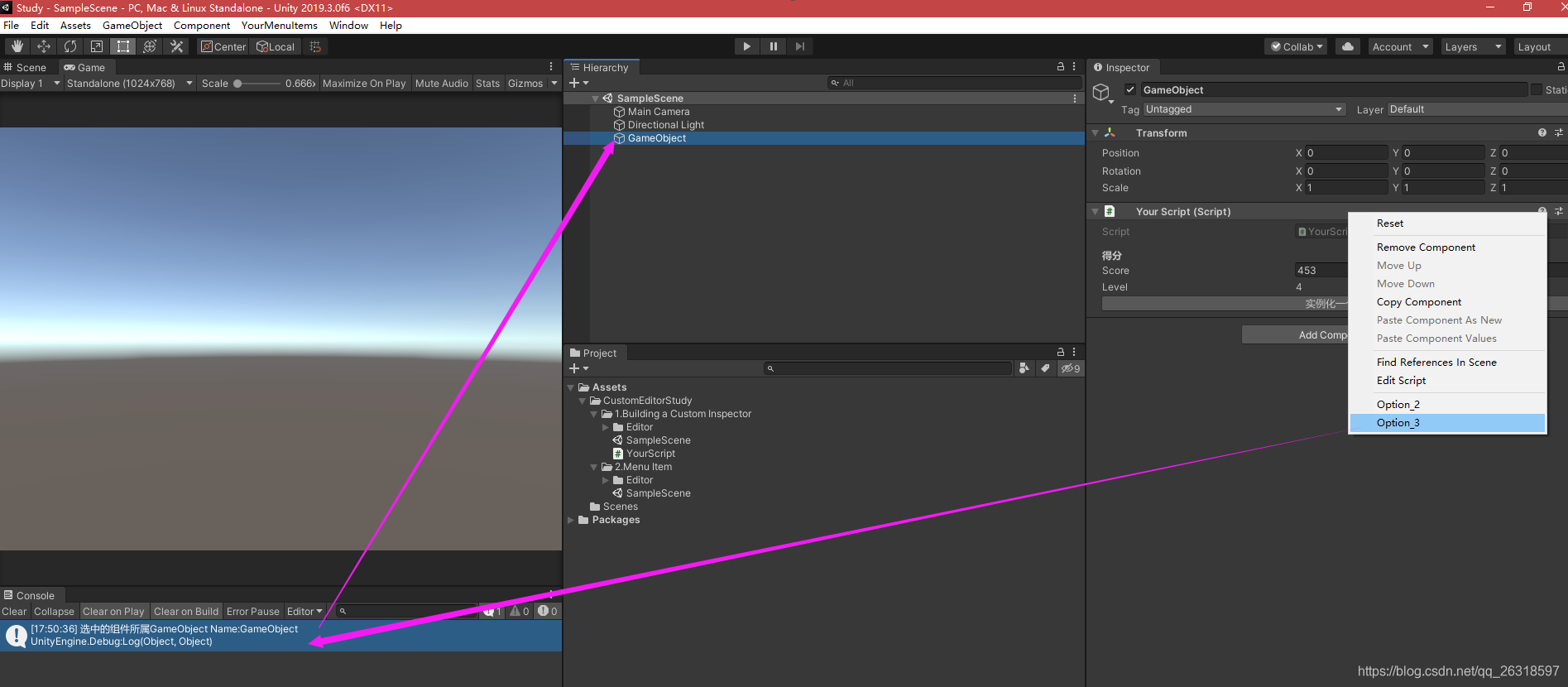Toggle Center pivot mode button
This screenshot has height=687, width=1568.
223,46
